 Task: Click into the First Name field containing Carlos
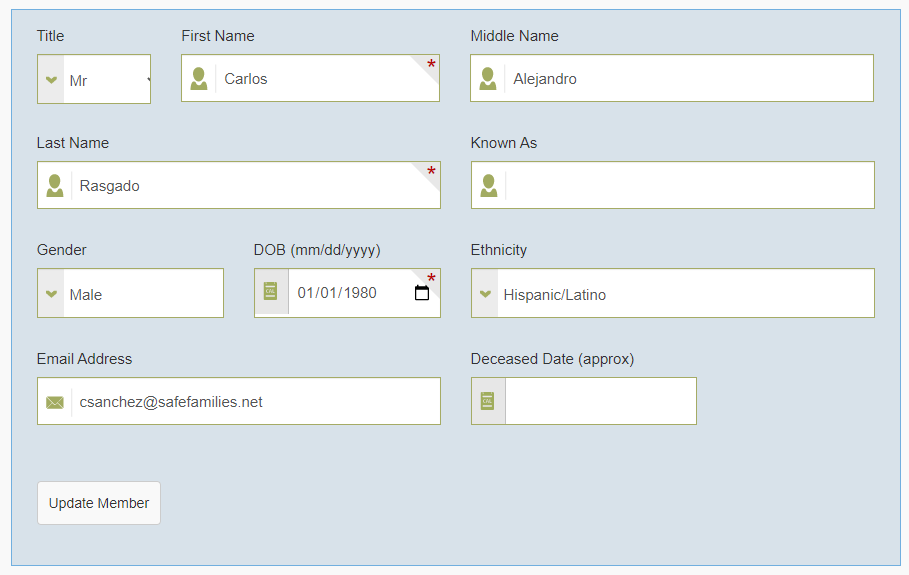coord(310,78)
